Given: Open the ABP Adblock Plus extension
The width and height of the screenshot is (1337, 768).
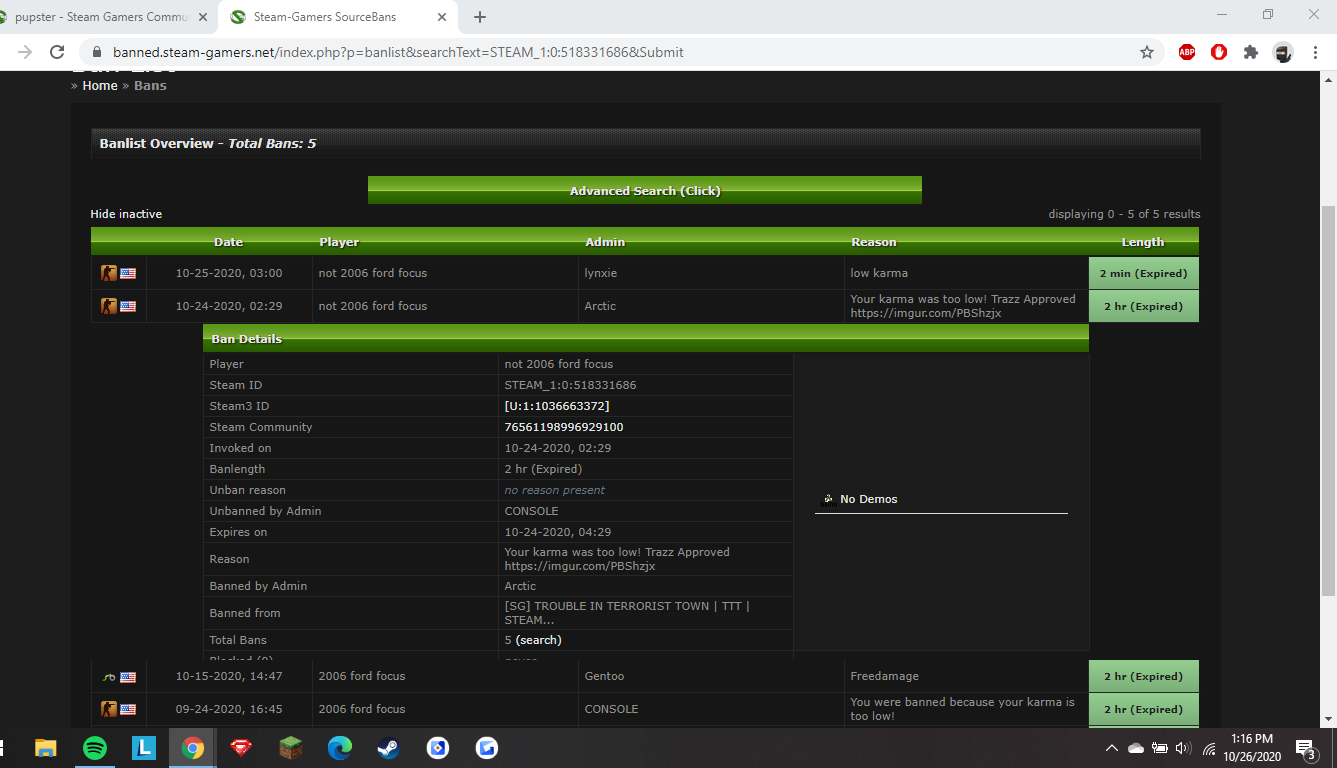Looking at the screenshot, I should pyautogui.click(x=1187, y=52).
